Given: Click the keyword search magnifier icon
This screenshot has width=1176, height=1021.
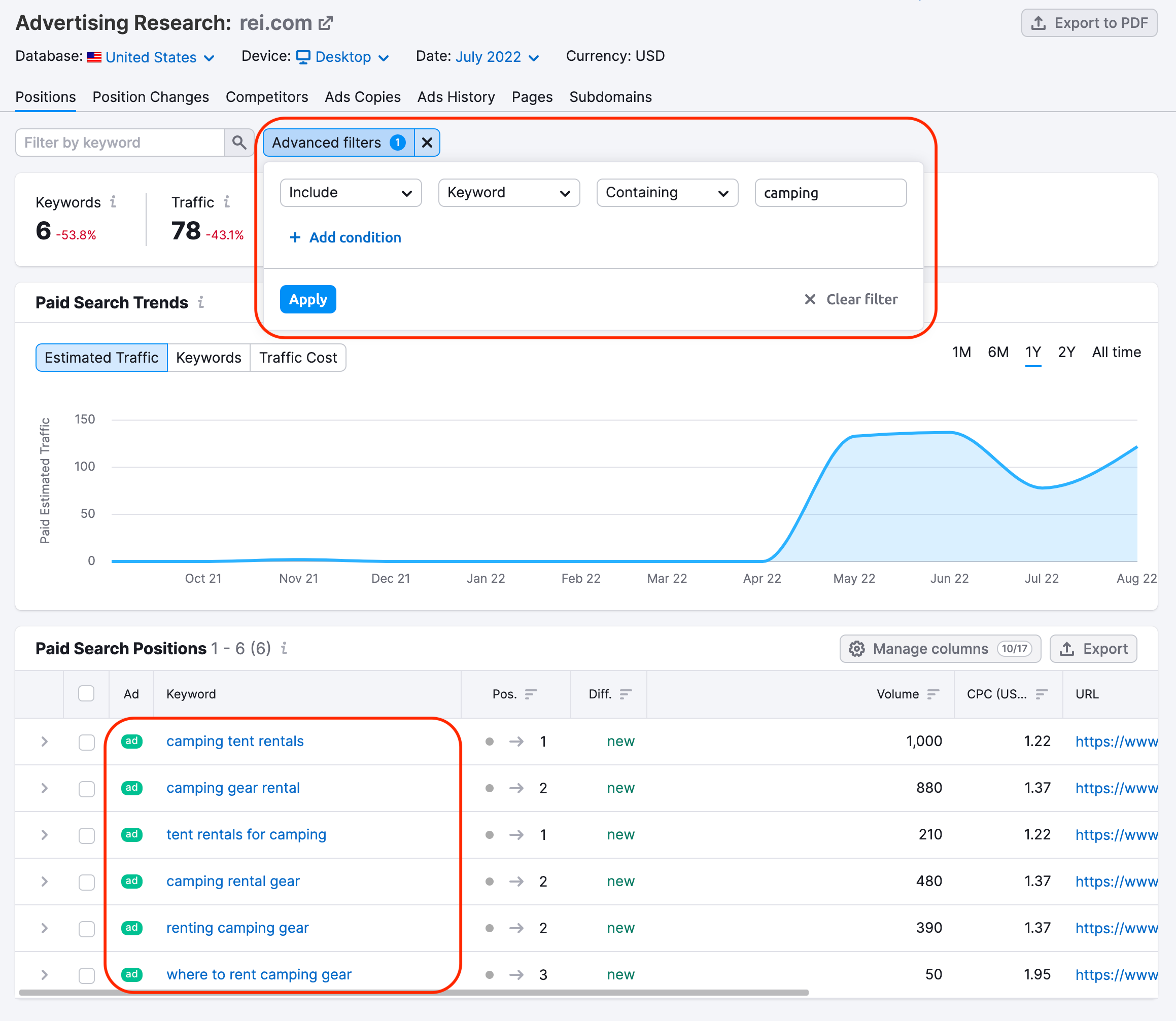Looking at the screenshot, I should [x=239, y=143].
